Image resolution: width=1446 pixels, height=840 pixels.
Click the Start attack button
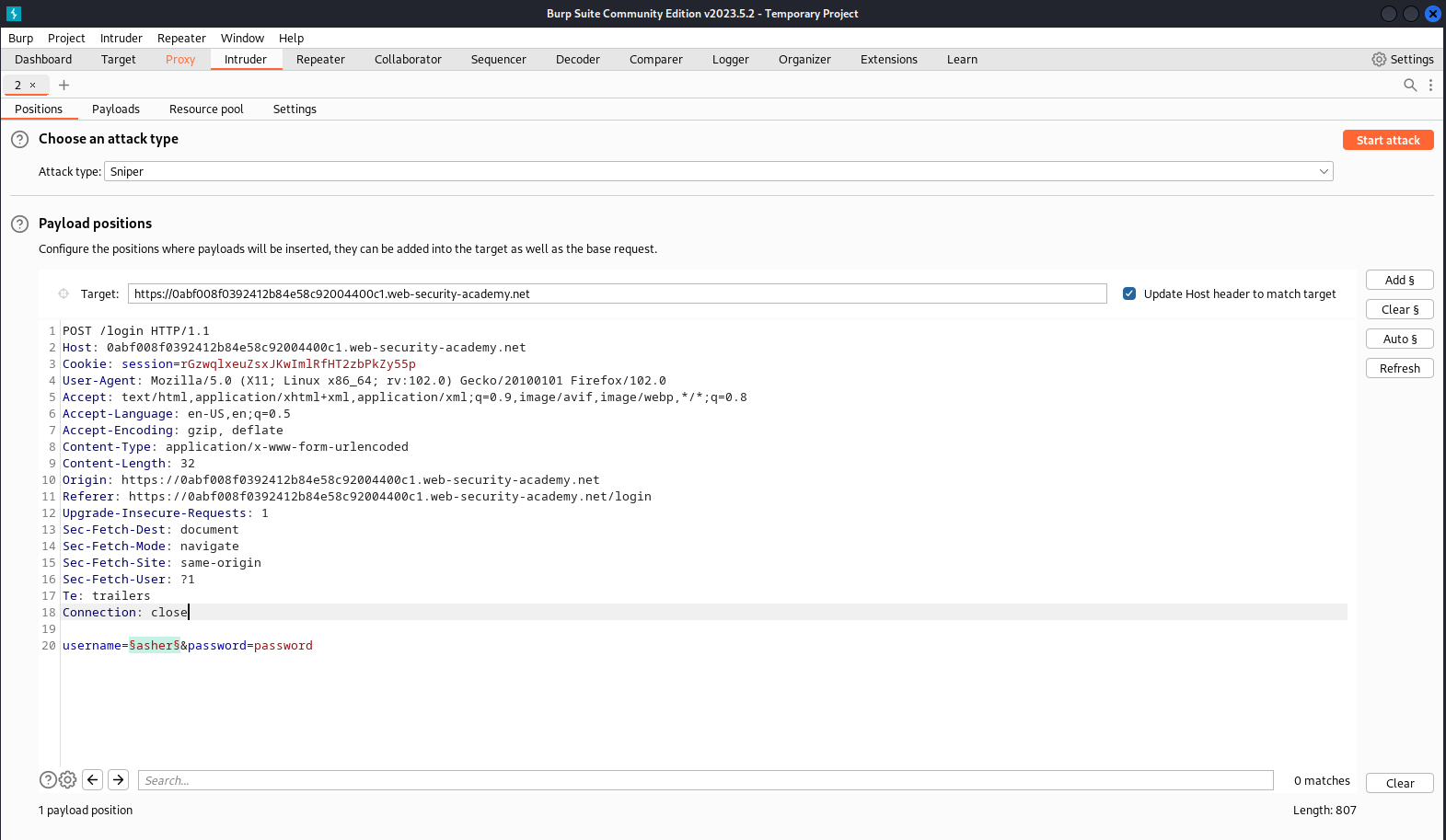(1388, 140)
